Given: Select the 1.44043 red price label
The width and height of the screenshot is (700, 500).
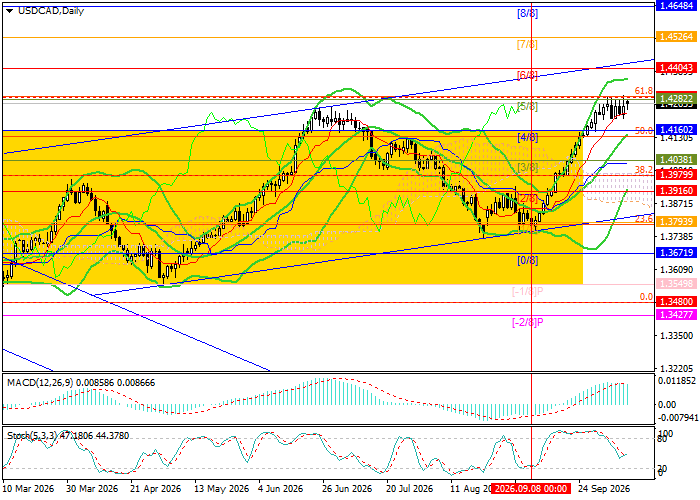Looking at the screenshot, I should [x=676, y=67].
